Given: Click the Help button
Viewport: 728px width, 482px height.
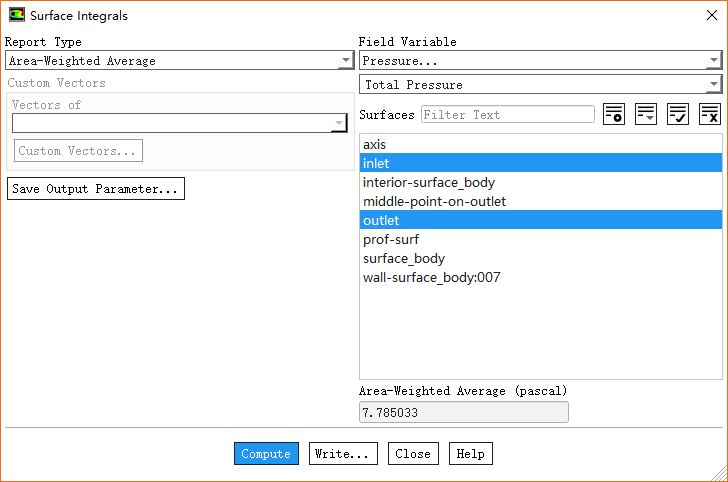Looking at the screenshot, I should 470,454.
